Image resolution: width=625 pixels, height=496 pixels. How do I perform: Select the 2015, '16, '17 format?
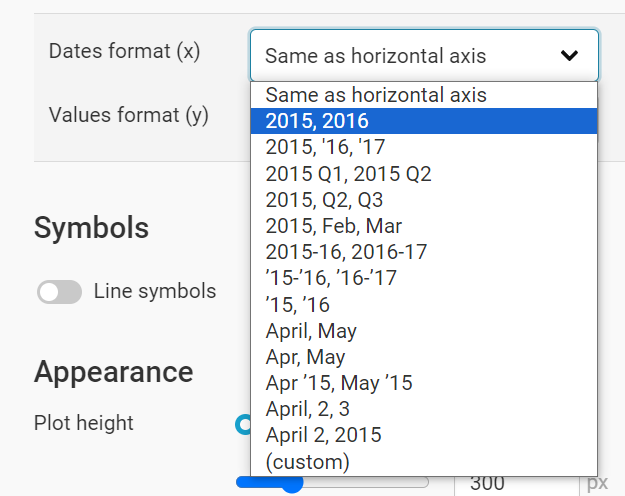(424, 147)
